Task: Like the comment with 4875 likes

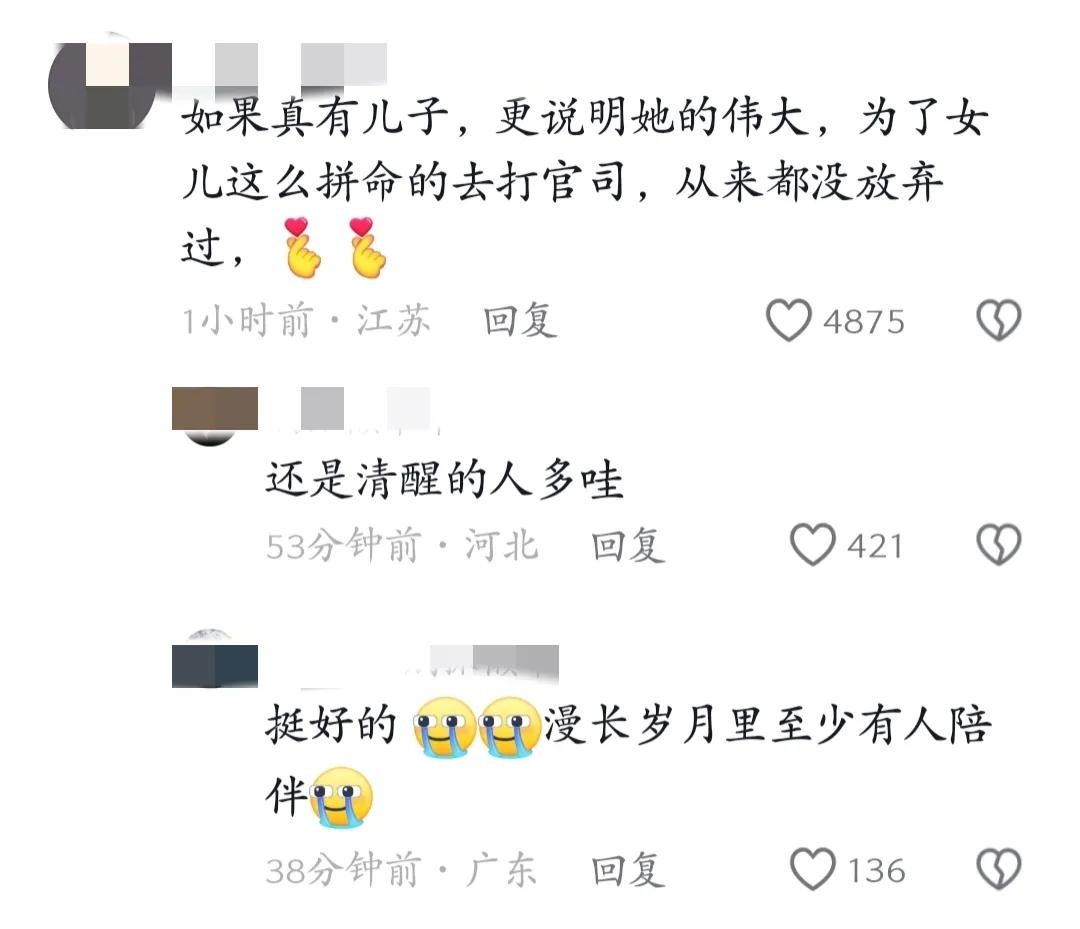Action: (789, 320)
